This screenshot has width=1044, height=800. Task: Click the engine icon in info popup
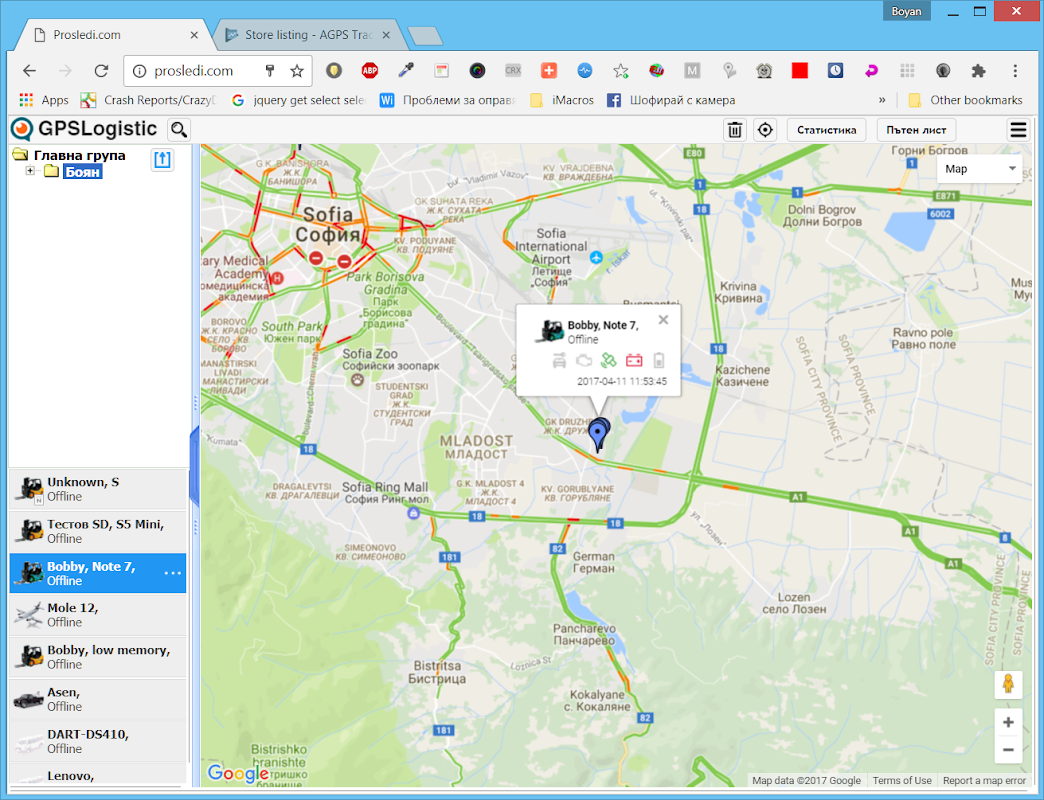point(584,361)
